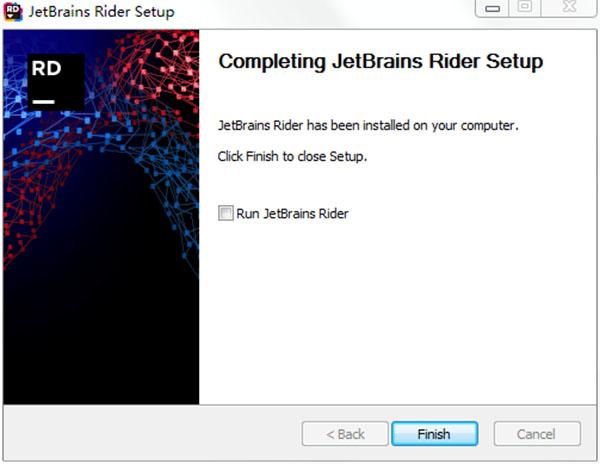The image size is (600, 464).
Task: Click Finish to close Setup
Action: tap(434, 434)
